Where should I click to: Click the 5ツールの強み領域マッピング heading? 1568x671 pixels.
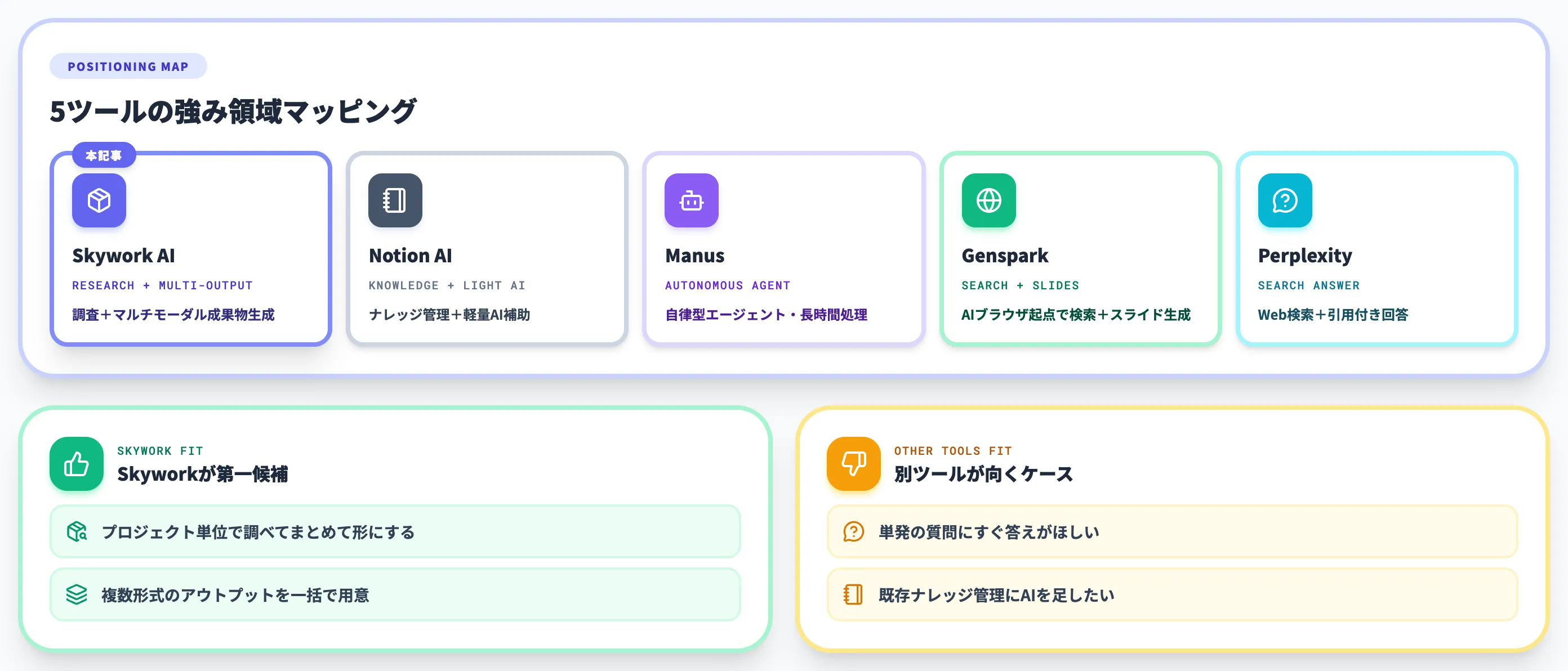pos(233,111)
